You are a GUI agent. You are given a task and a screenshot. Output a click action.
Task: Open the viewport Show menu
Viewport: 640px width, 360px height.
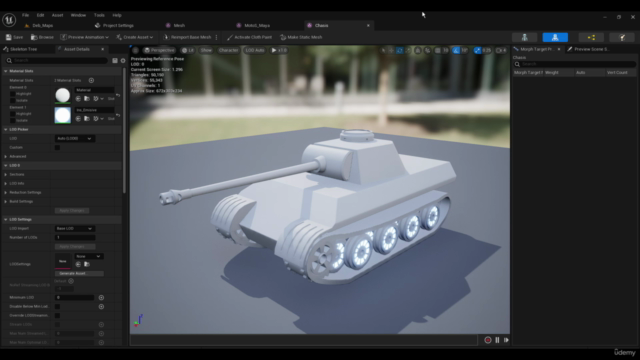click(x=206, y=50)
